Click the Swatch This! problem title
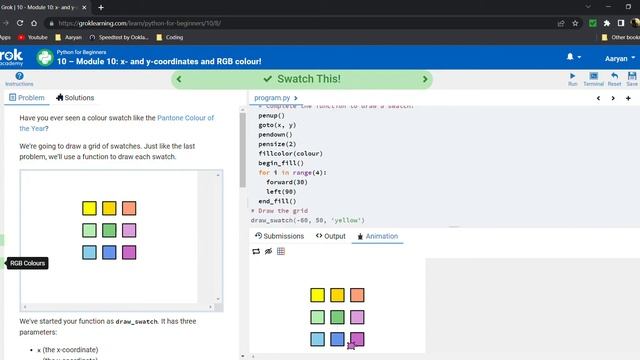This screenshot has height=360, width=640. (309, 79)
